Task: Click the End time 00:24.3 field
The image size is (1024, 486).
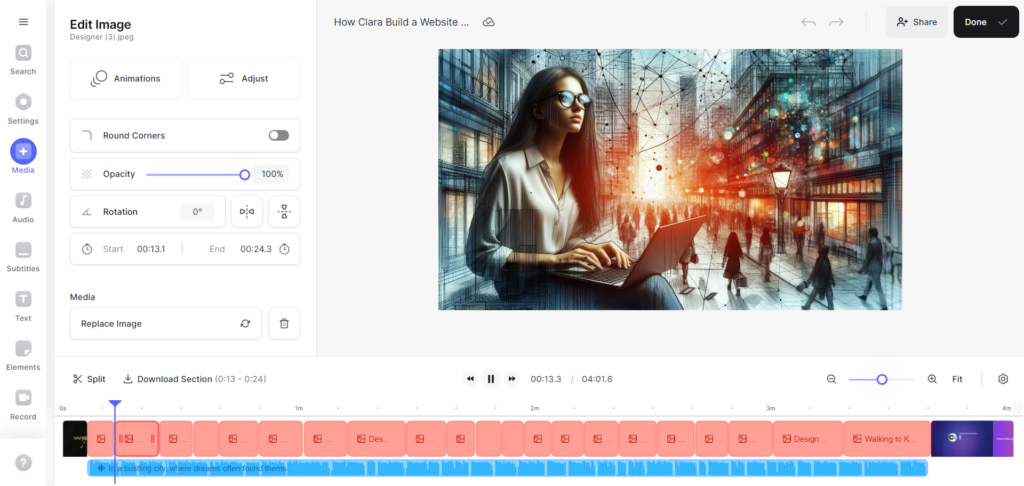Action: tap(255, 249)
